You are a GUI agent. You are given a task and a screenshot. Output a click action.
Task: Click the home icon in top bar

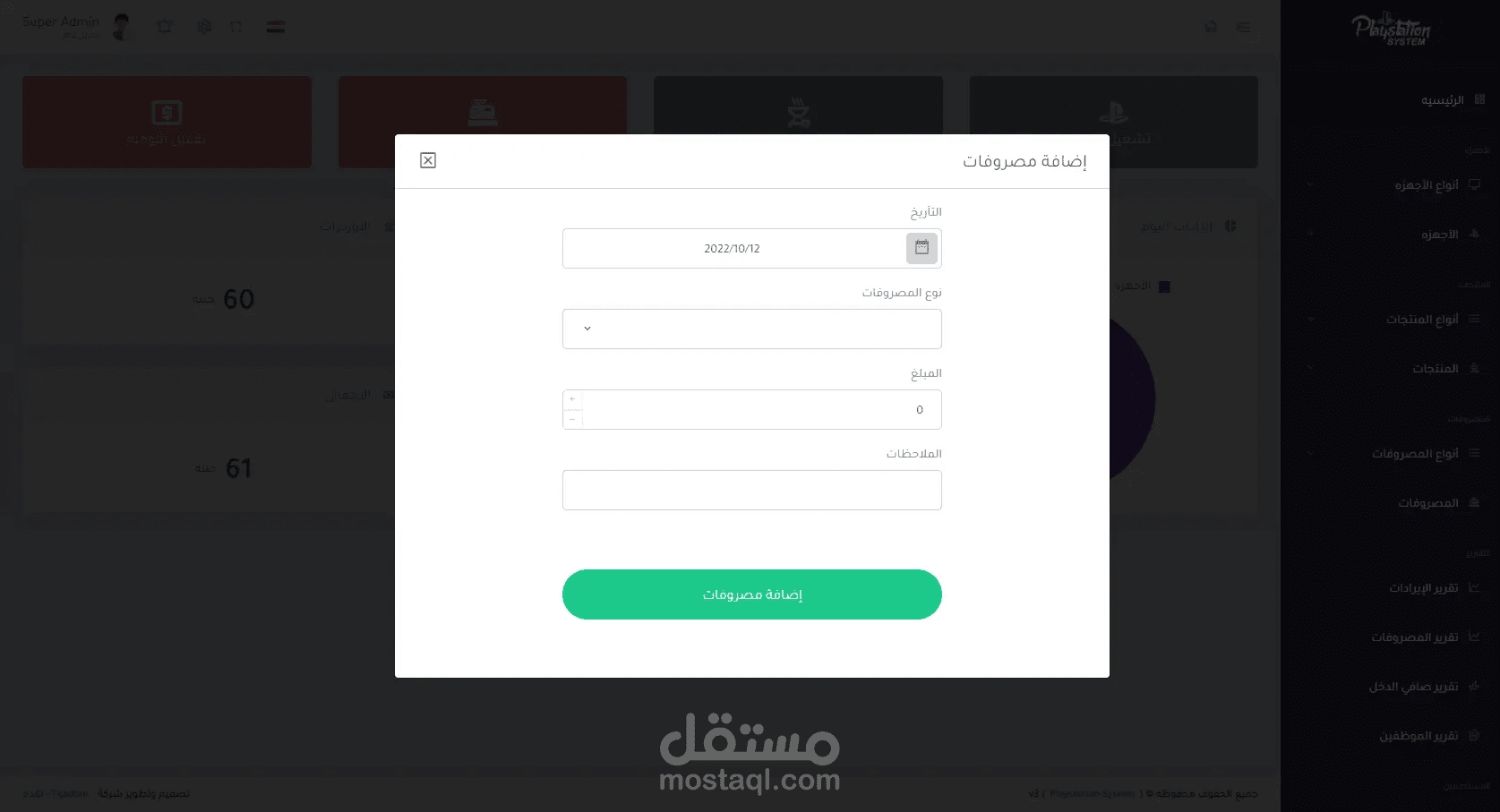(x=1211, y=27)
